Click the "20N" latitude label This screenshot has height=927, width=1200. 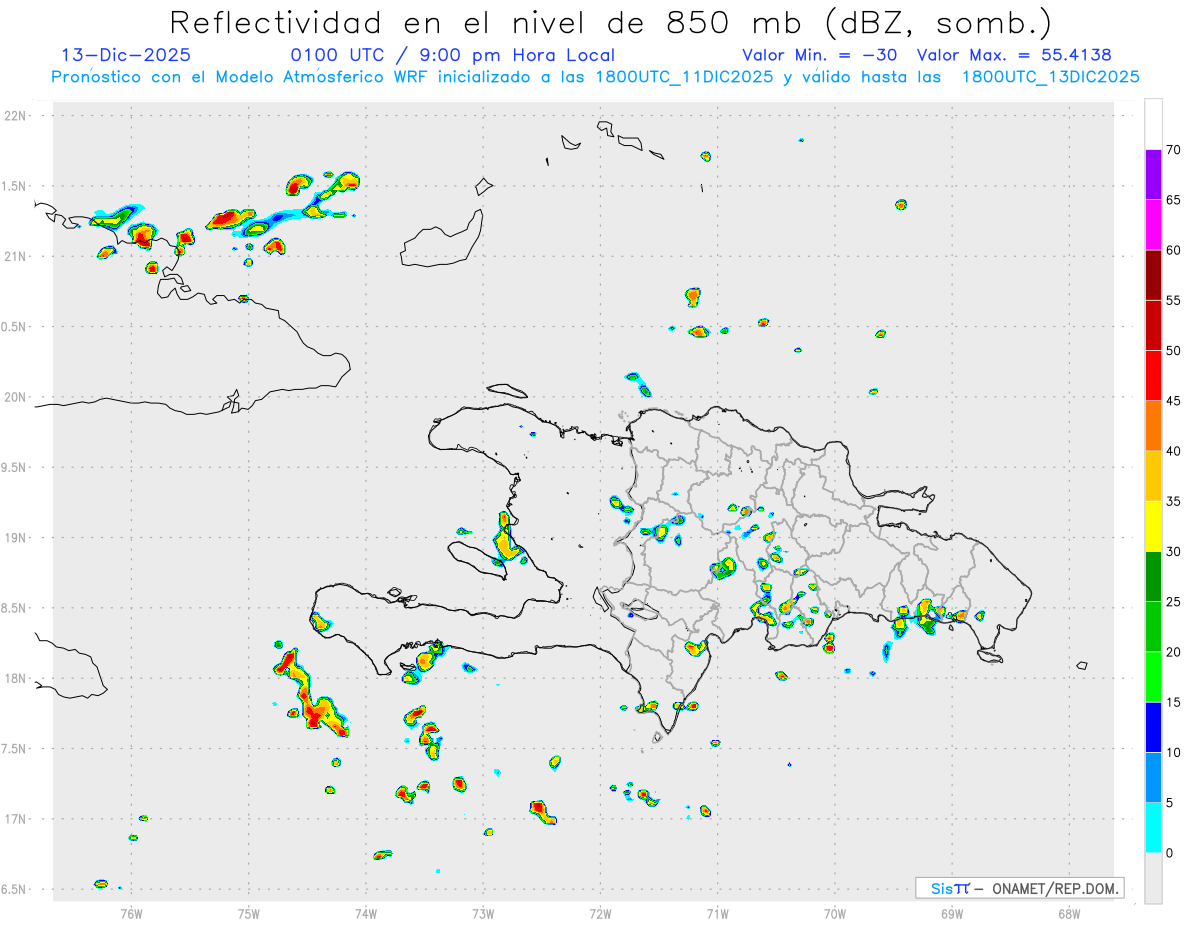coord(16,397)
